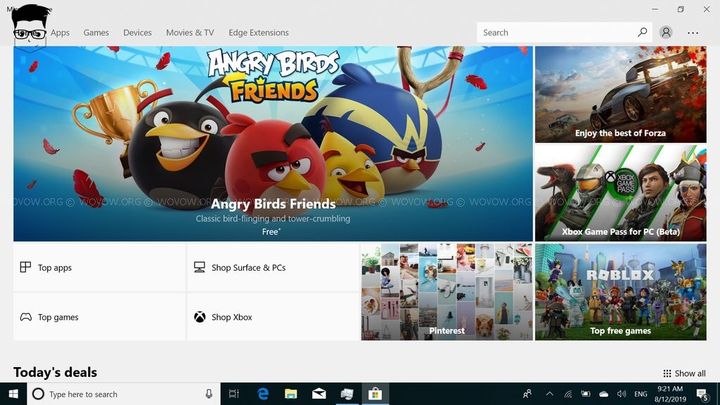Screen dimensions: 720x405
Task: Click the taskbar search box
Action: point(124,394)
